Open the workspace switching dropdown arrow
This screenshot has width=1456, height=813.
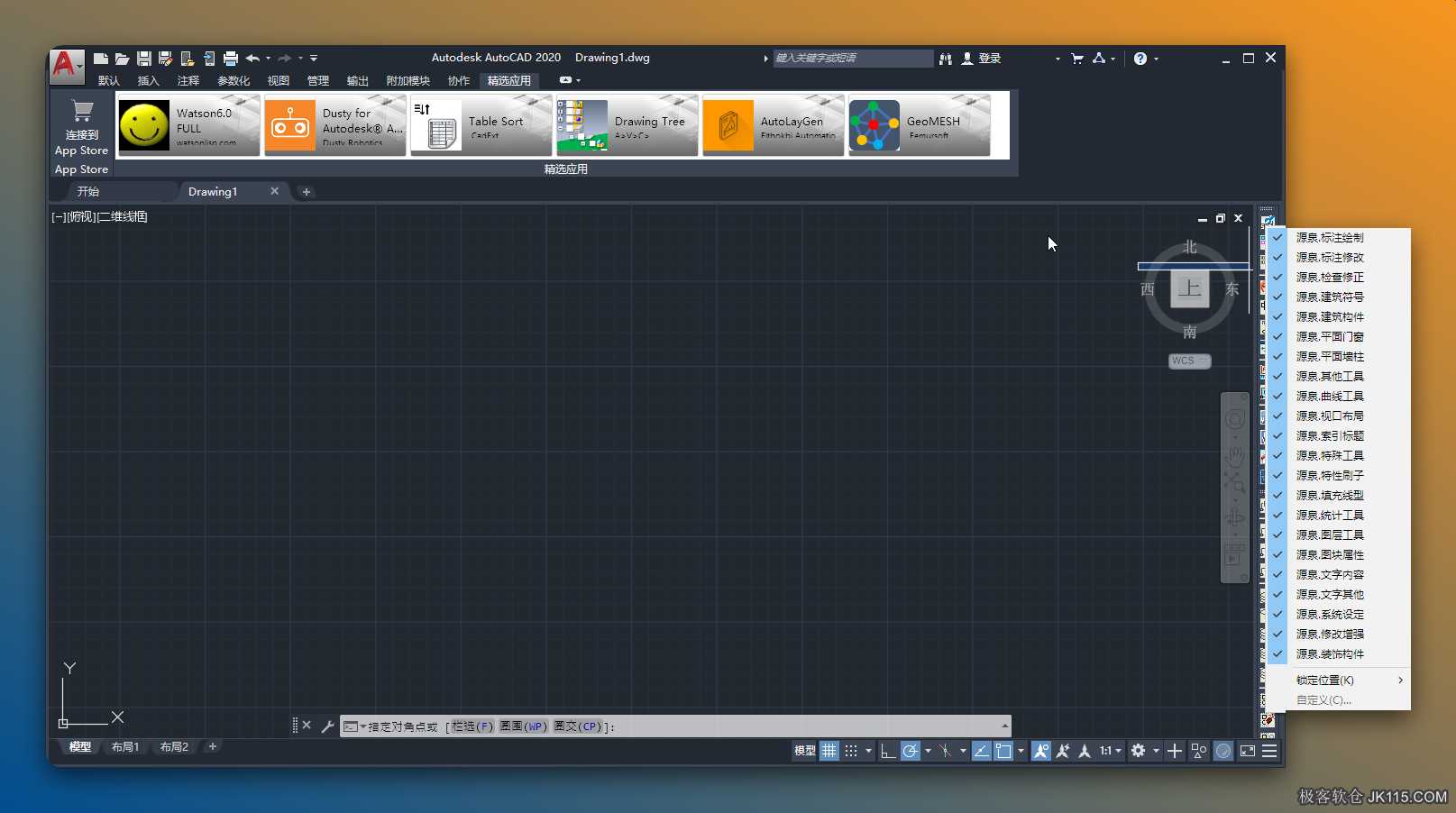pyautogui.click(x=1156, y=751)
